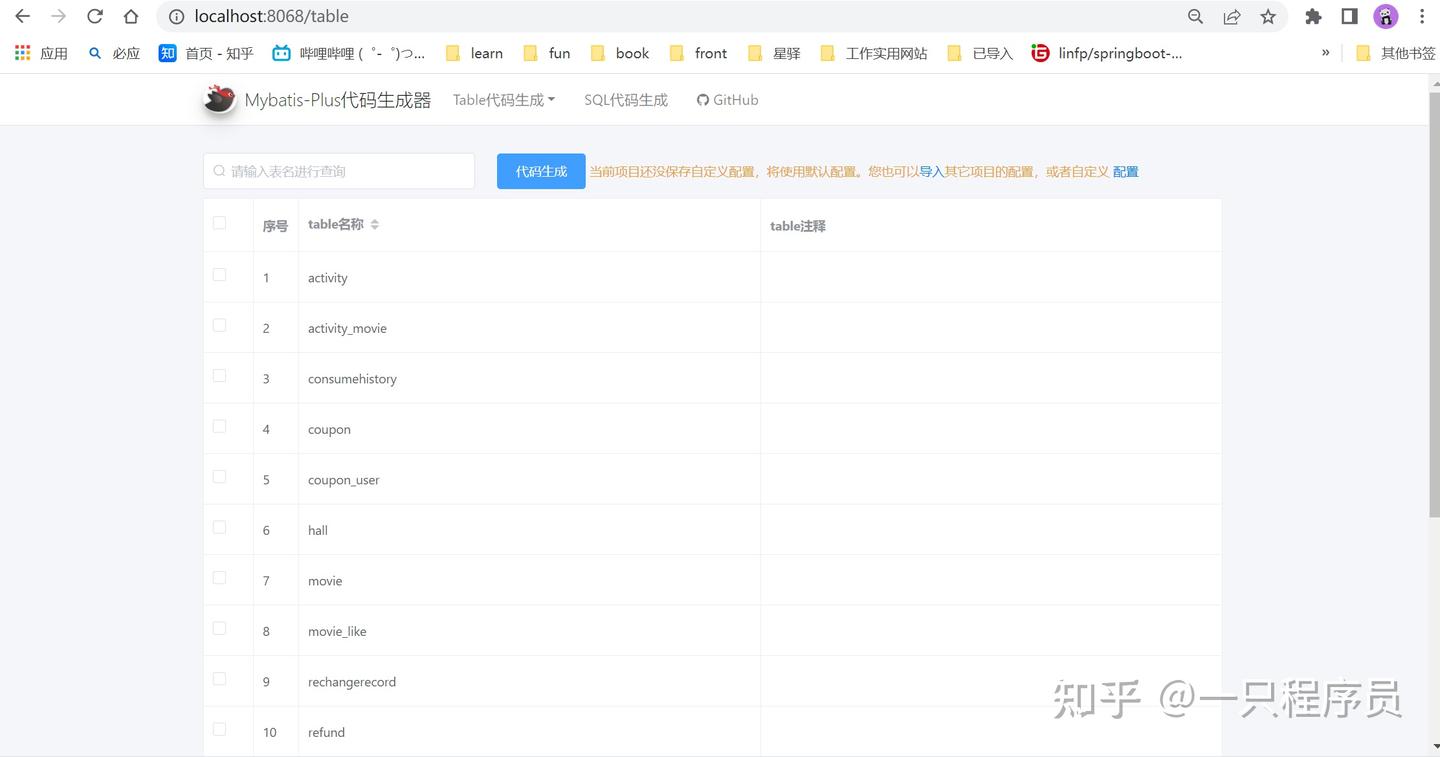Open the Chrome three-dot menu
Viewport: 1440px width, 757px height.
(1422, 16)
